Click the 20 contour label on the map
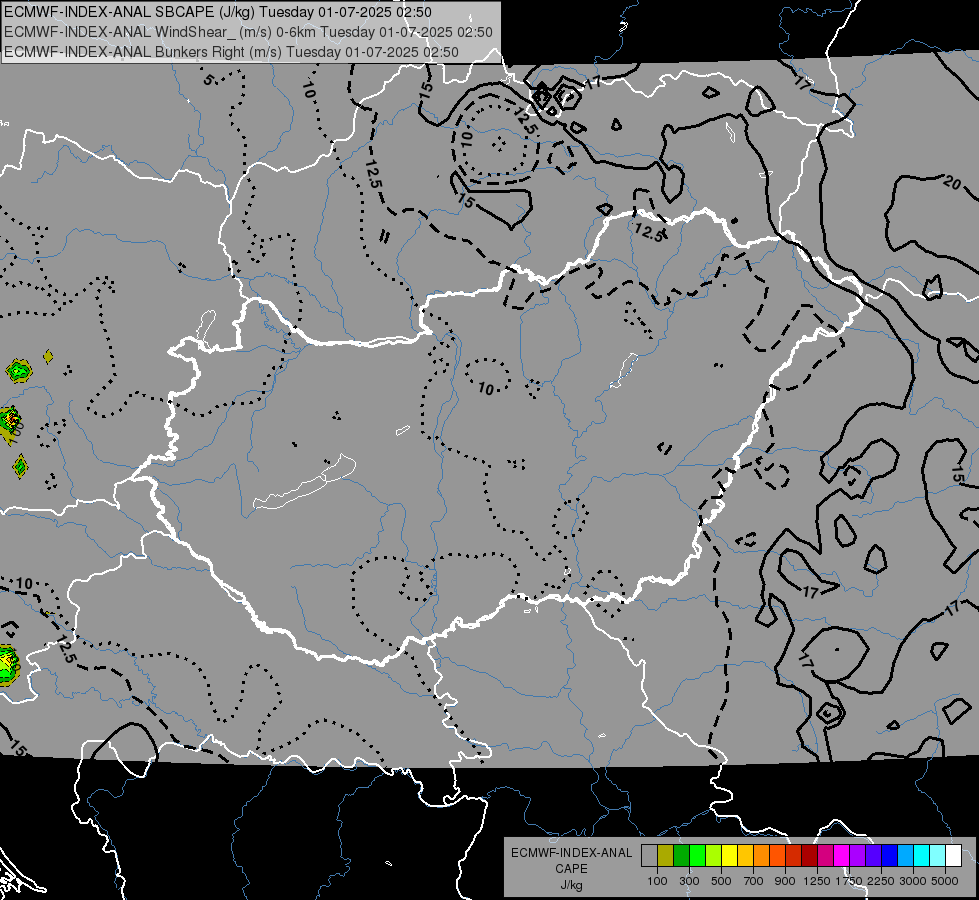979x900 pixels. (x=952, y=182)
